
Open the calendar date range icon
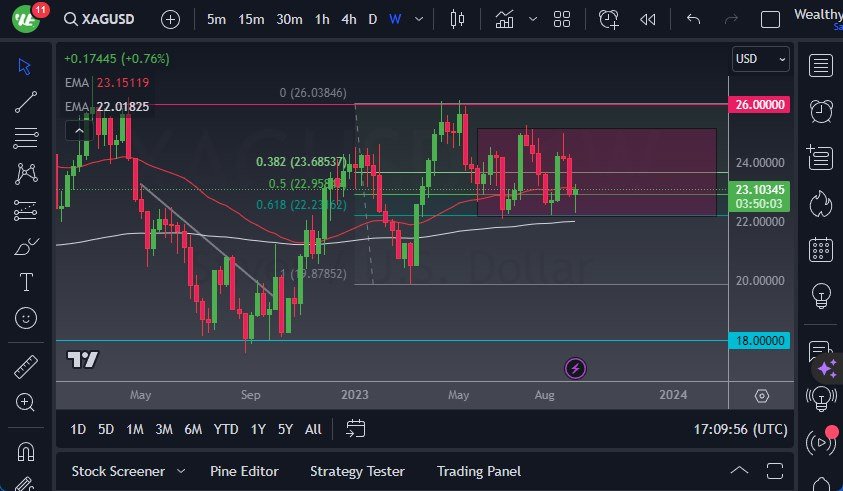click(356, 429)
